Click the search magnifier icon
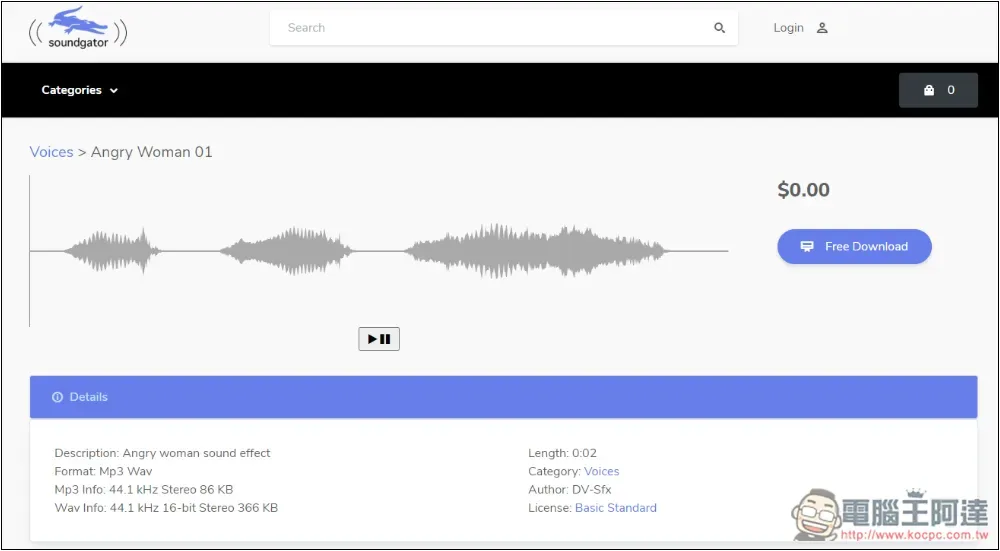1000x551 pixels. pyautogui.click(x=719, y=28)
